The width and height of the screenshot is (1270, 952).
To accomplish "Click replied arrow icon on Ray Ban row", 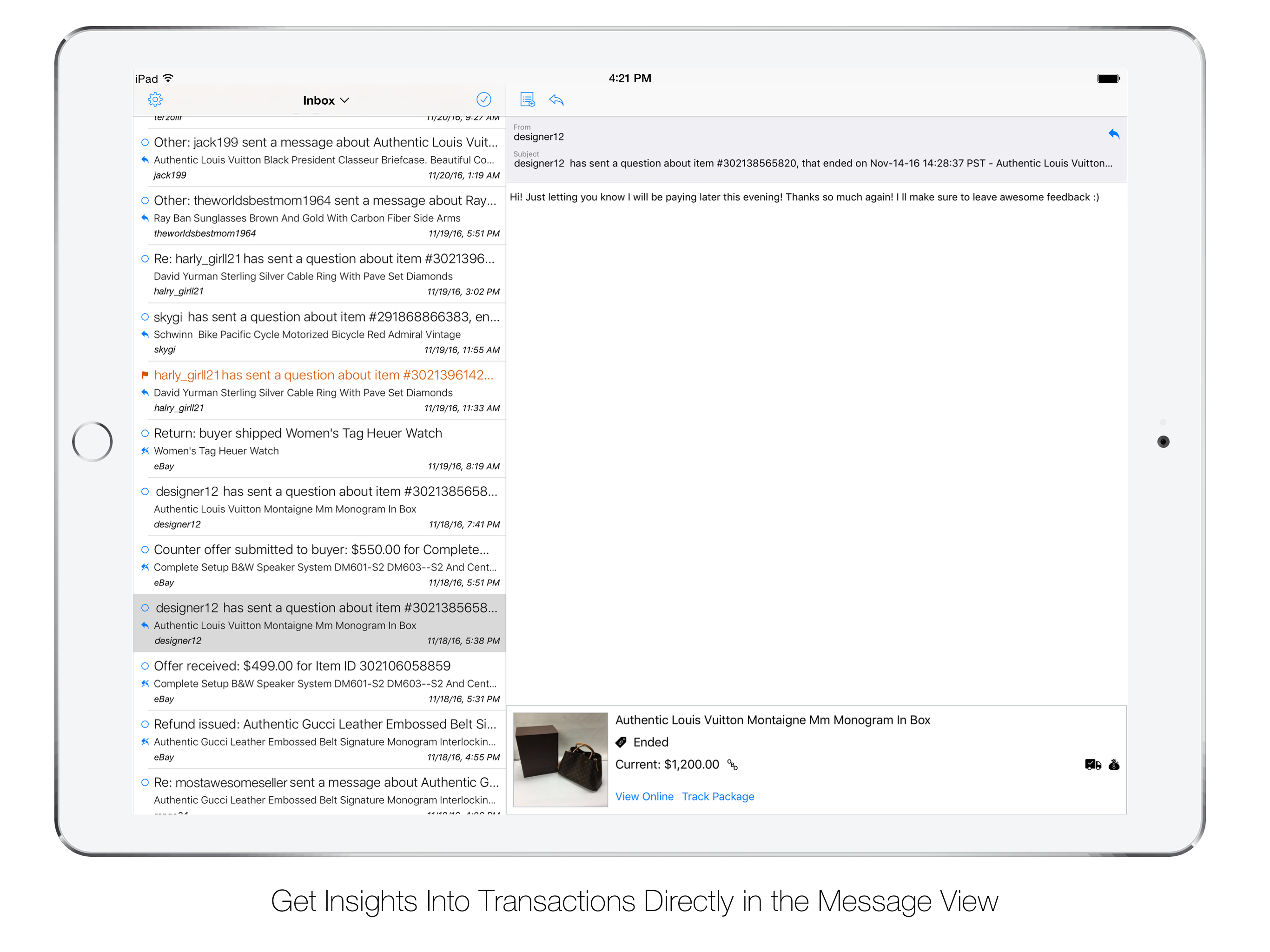I will coord(145,218).
